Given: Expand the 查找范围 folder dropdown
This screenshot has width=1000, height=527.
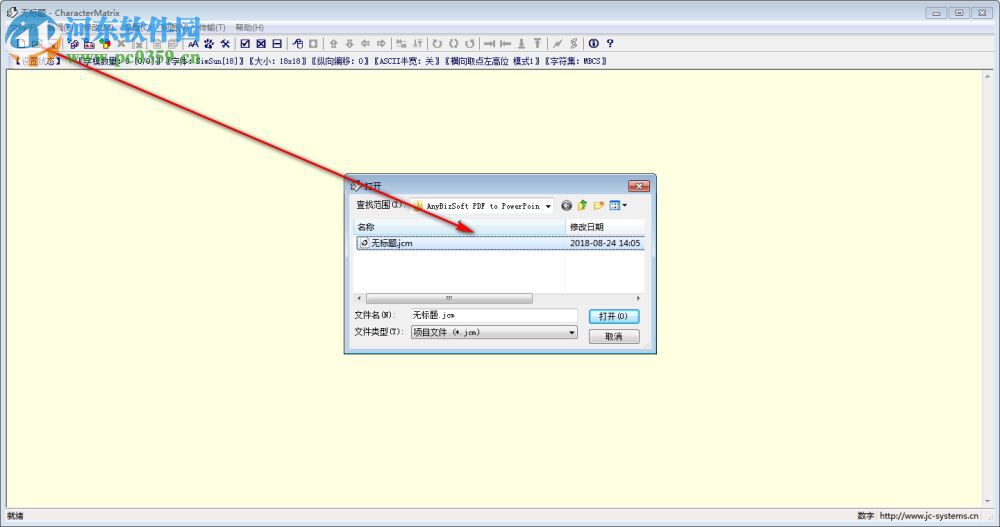Looking at the screenshot, I should (x=548, y=206).
